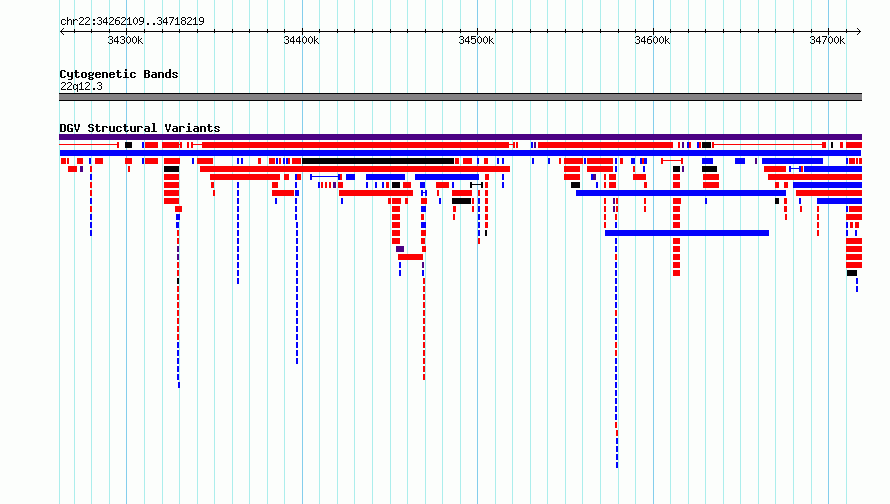Select the blue variant bar ending near 34680k
This screenshot has width=890, height=504.
click(681, 193)
